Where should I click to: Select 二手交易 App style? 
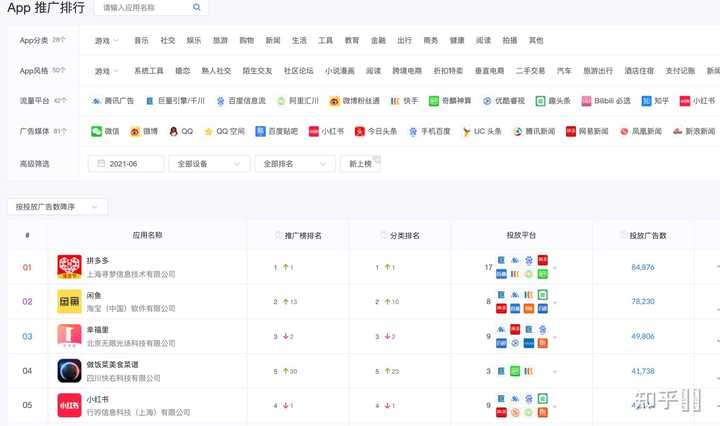(x=530, y=71)
